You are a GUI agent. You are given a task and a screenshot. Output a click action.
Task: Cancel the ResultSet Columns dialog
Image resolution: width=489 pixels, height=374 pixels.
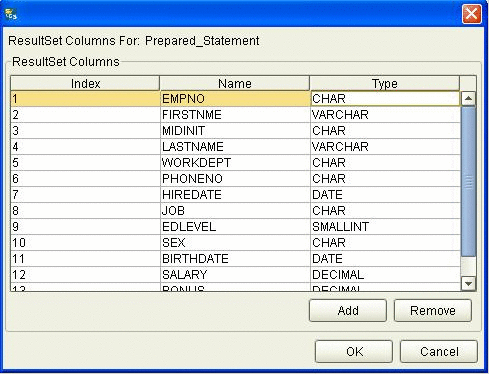coord(439,351)
